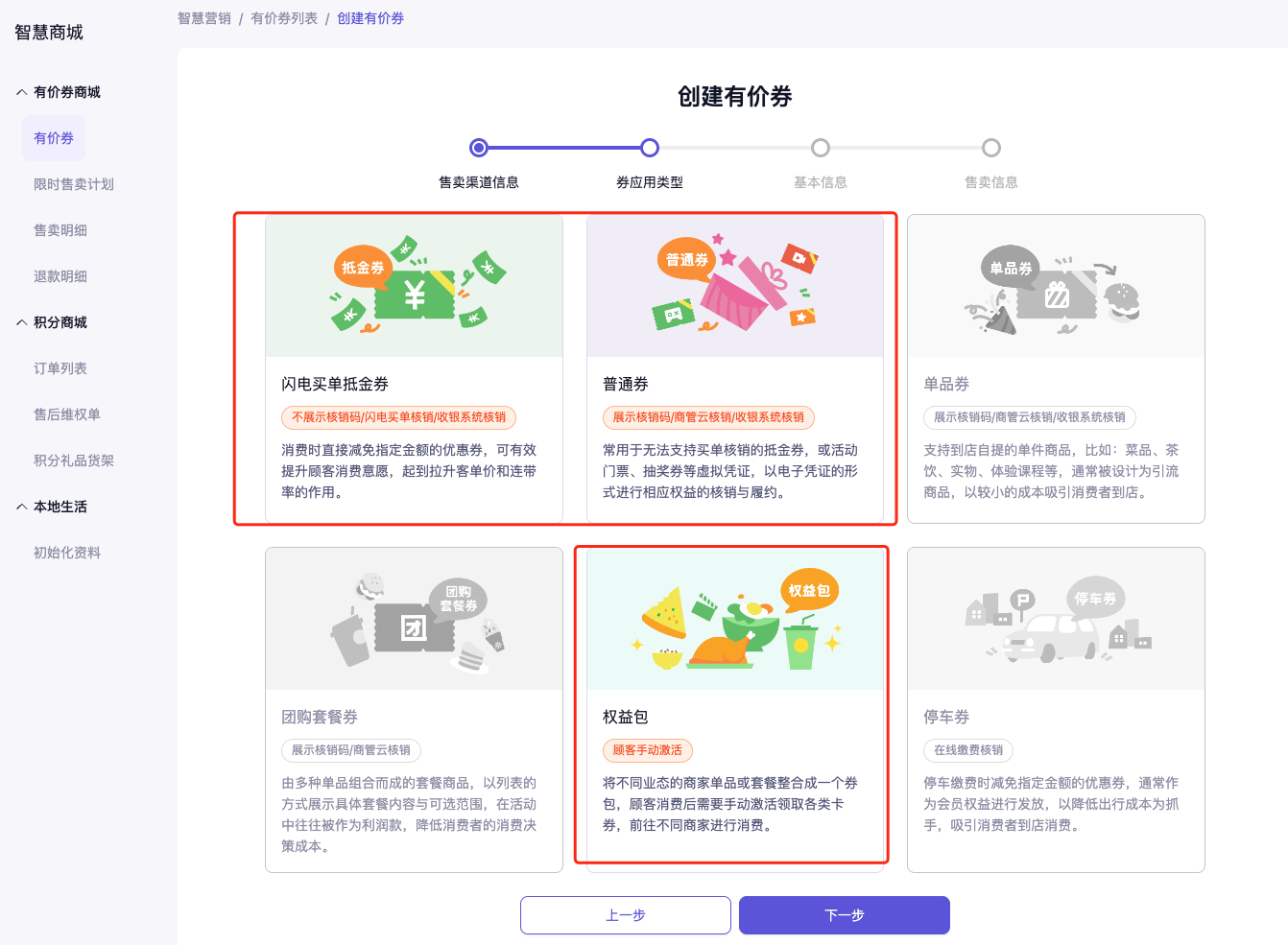Screen dimensions: 1288x945
Task: Click the 券应用类型 step circle
Action: (x=650, y=148)
